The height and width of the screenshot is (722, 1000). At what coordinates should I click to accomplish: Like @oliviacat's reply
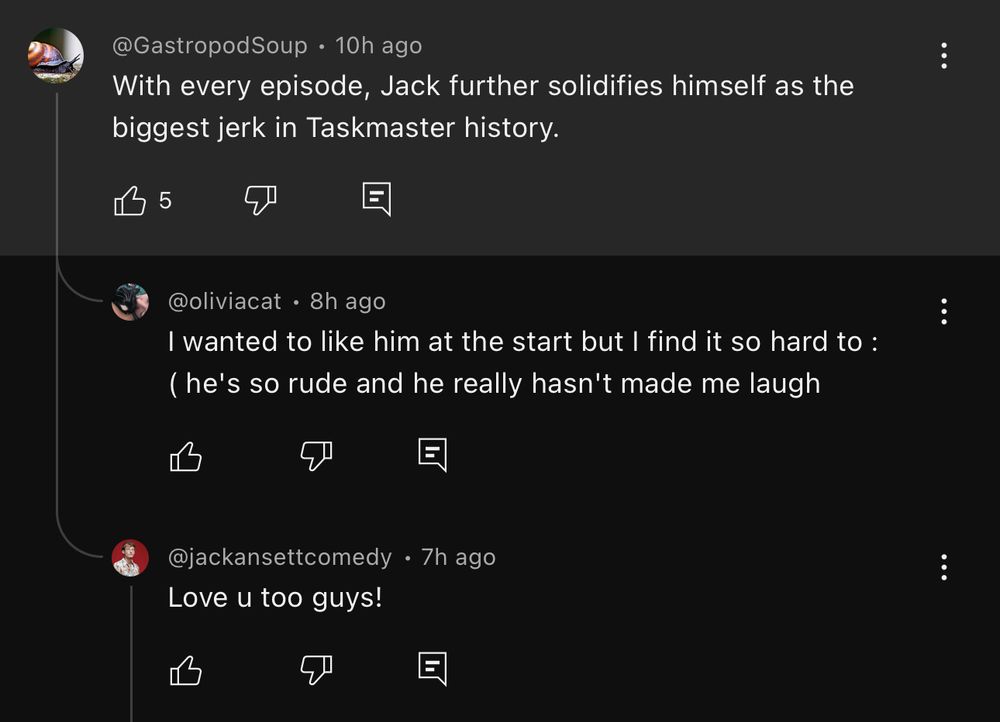186,456
